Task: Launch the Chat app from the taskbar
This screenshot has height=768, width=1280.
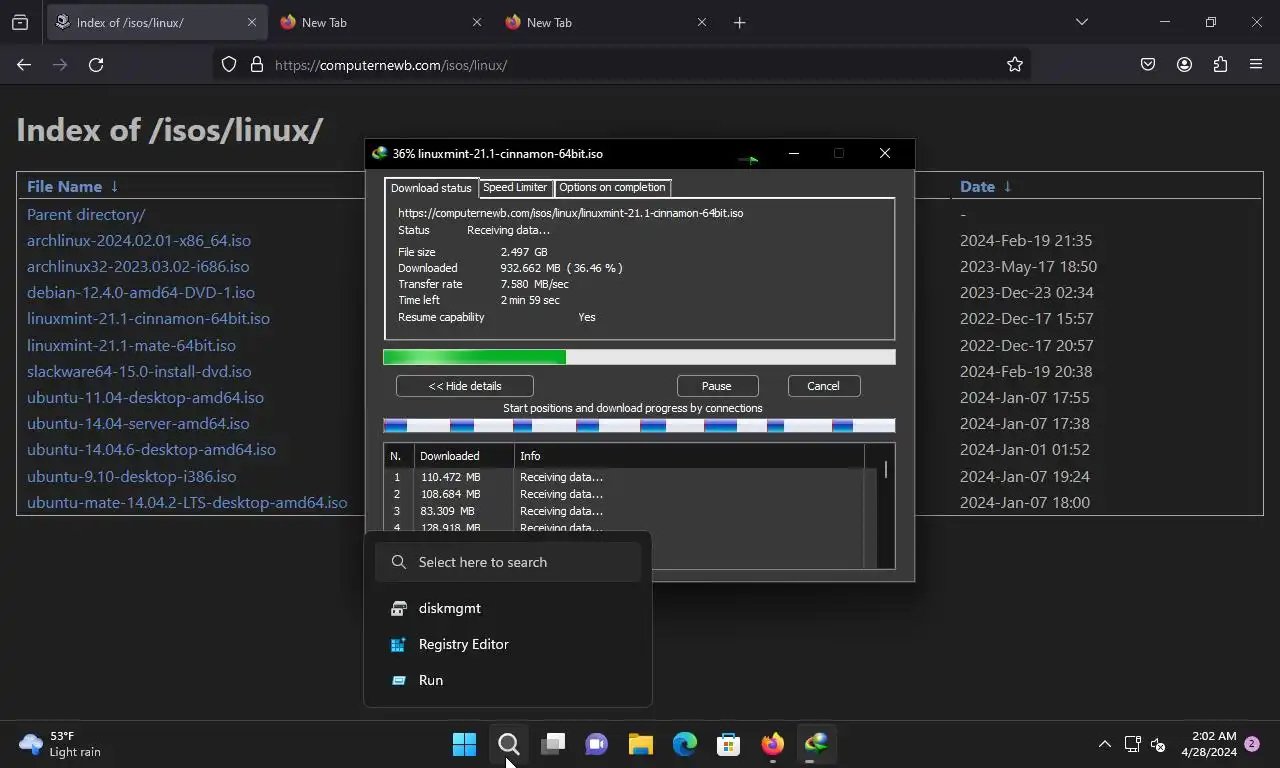Action: [596, 744]
